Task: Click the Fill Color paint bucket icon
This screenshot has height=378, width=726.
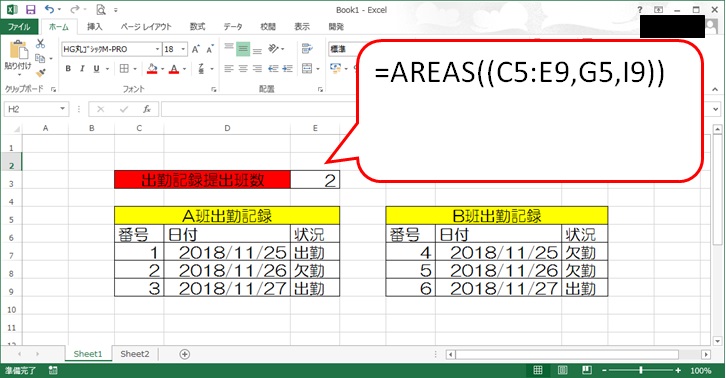Action: [152, 69]
